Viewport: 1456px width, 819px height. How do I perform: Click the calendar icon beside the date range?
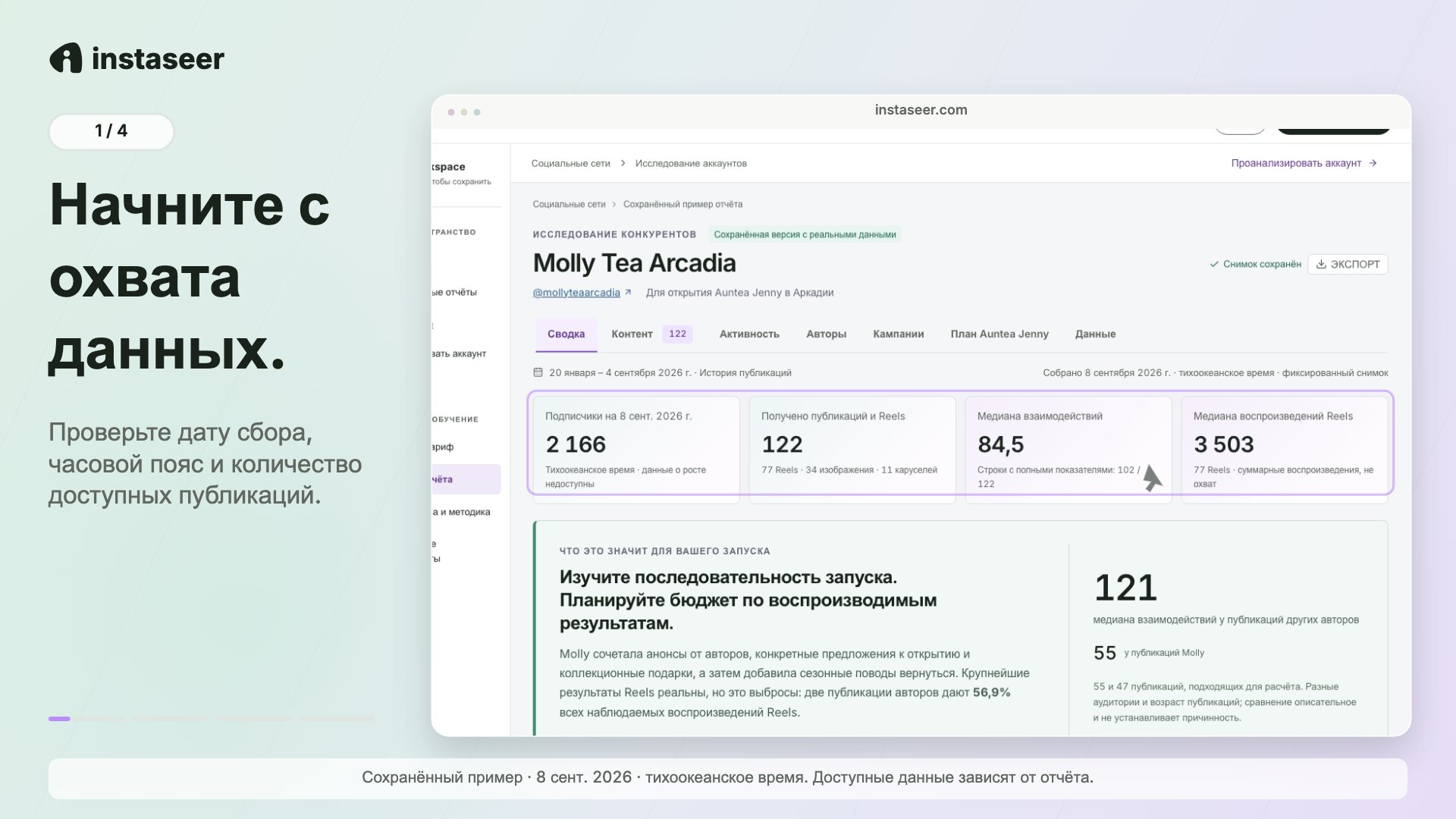[x=538, y=372]
